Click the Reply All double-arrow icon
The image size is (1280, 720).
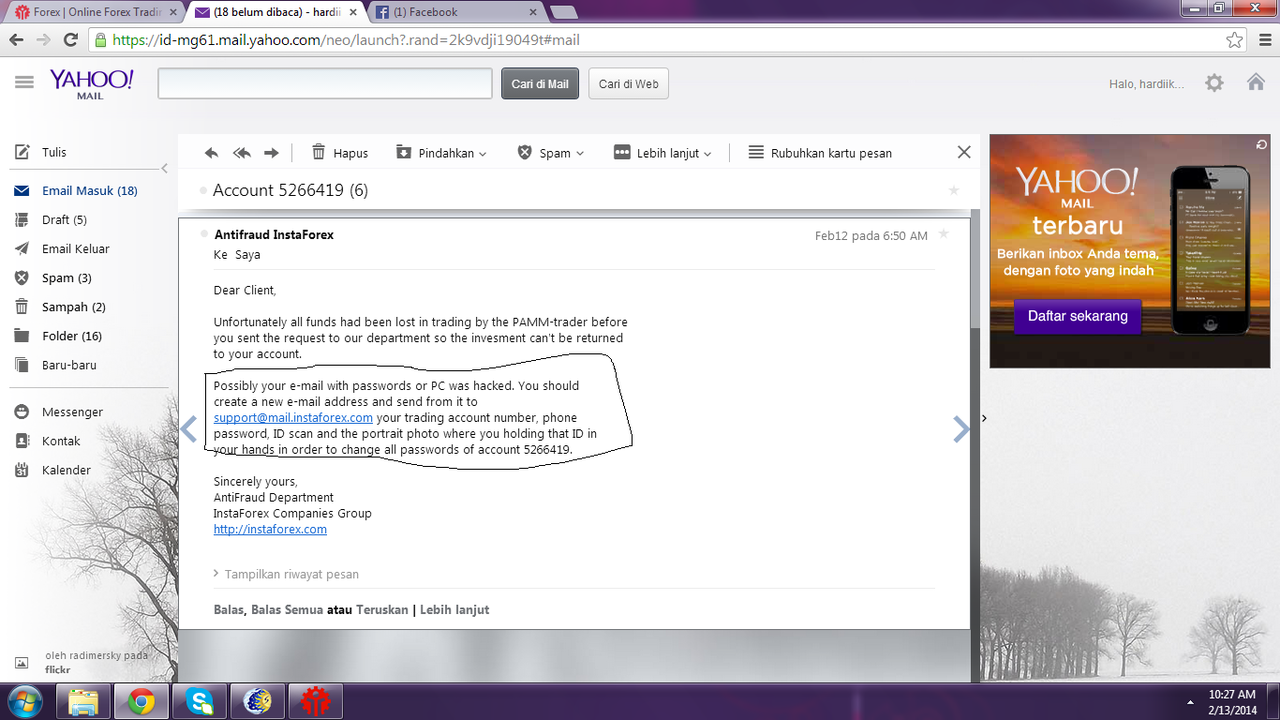coord(241,153)
